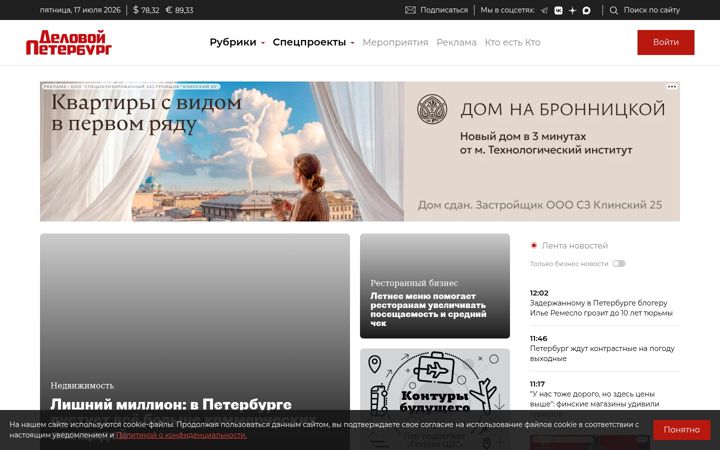Open the VK social network icon

(x=558, y=10)
